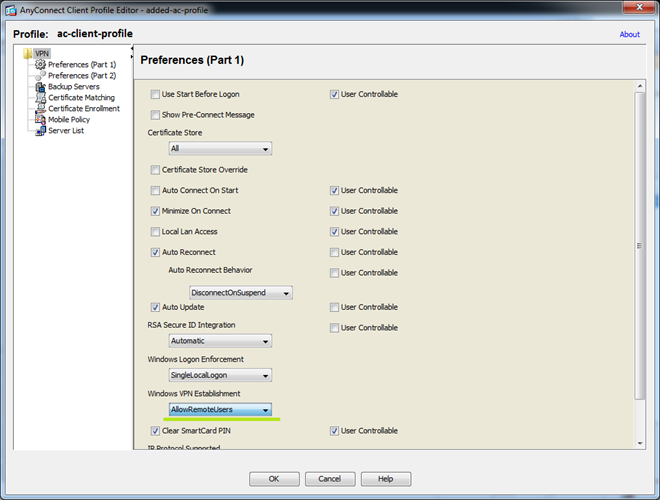
Task: Toggle User Controllable for Auto Connect On Start
Action: (x=334, y=190)
